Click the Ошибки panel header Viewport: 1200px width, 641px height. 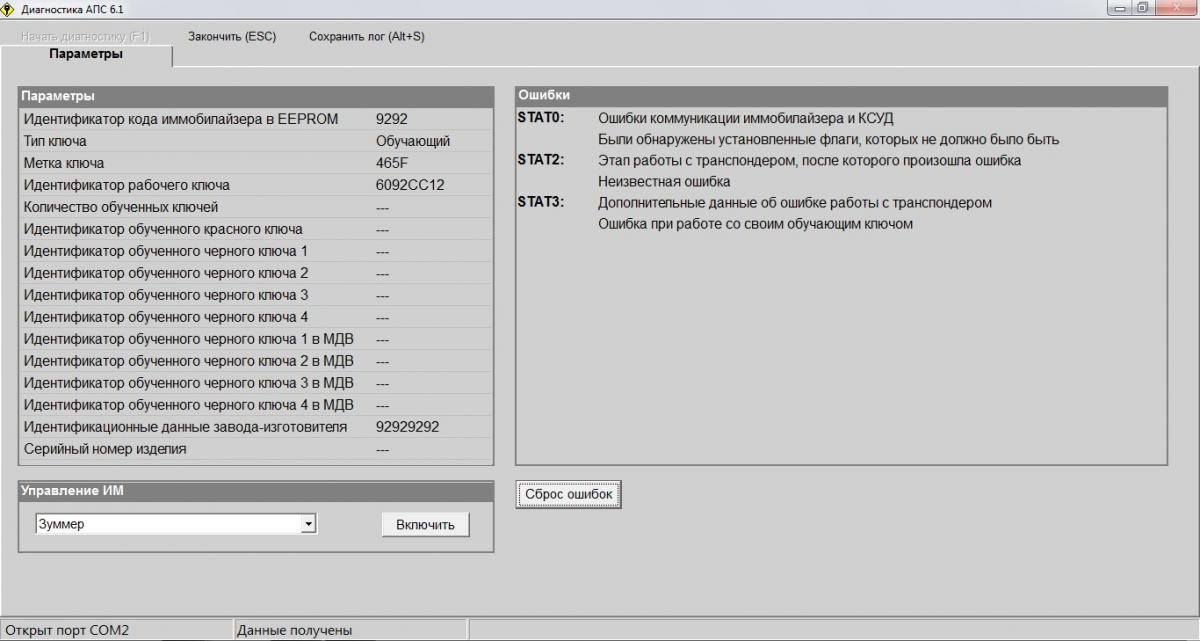click(x=841, y=96)
